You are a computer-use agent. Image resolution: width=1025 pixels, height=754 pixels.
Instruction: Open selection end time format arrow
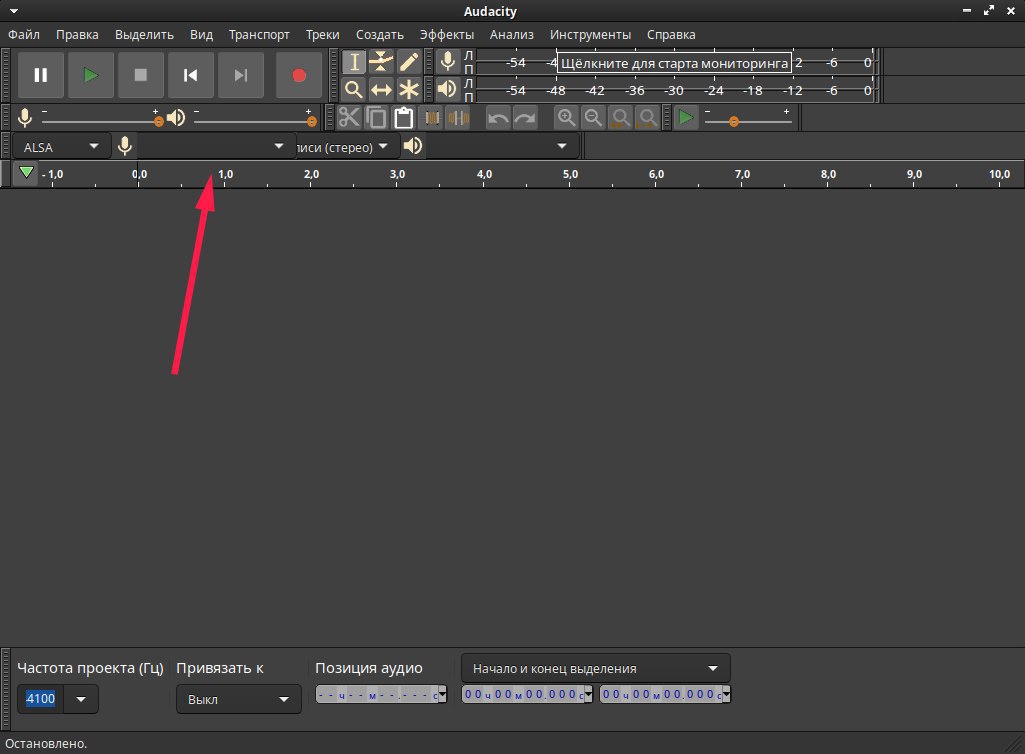726,694
